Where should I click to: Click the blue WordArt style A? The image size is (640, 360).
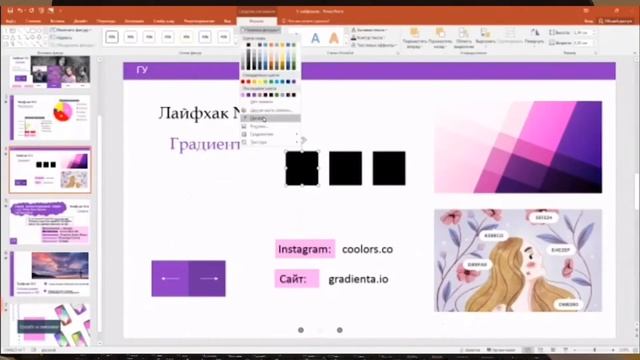pos(315,38)
